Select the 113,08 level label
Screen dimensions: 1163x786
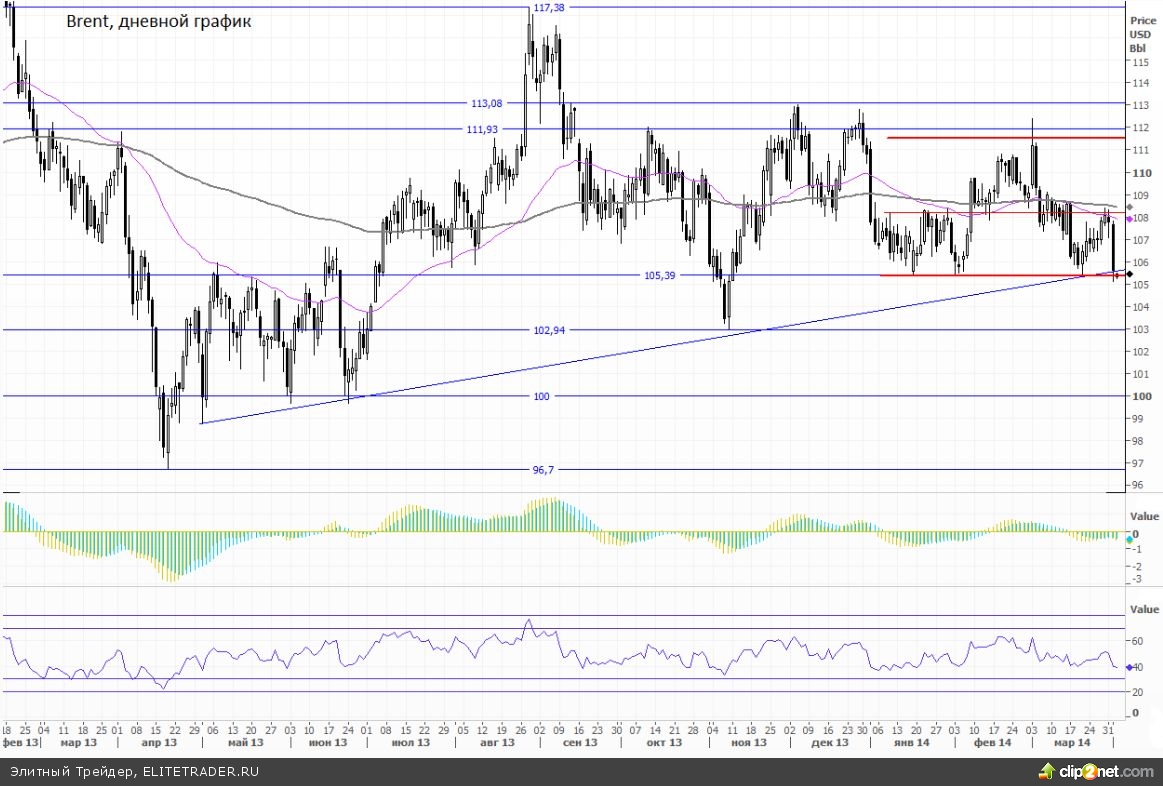tap(486, 103)
